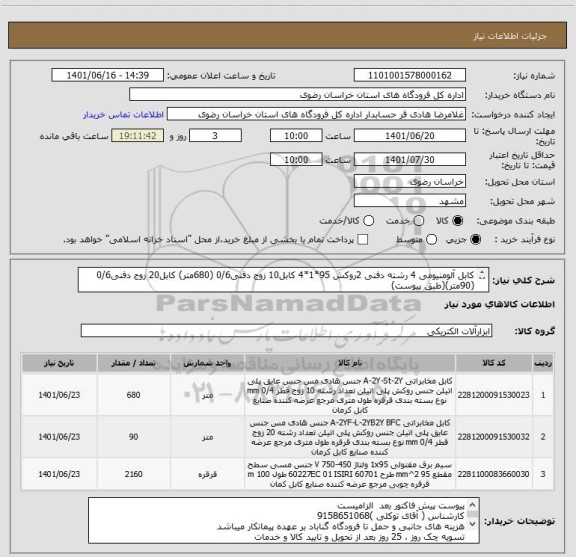Image resolution: width=576 pixels, height=557 pixels.
Task: Select the کالا/خدمت radio button
Action: point(368,221)
